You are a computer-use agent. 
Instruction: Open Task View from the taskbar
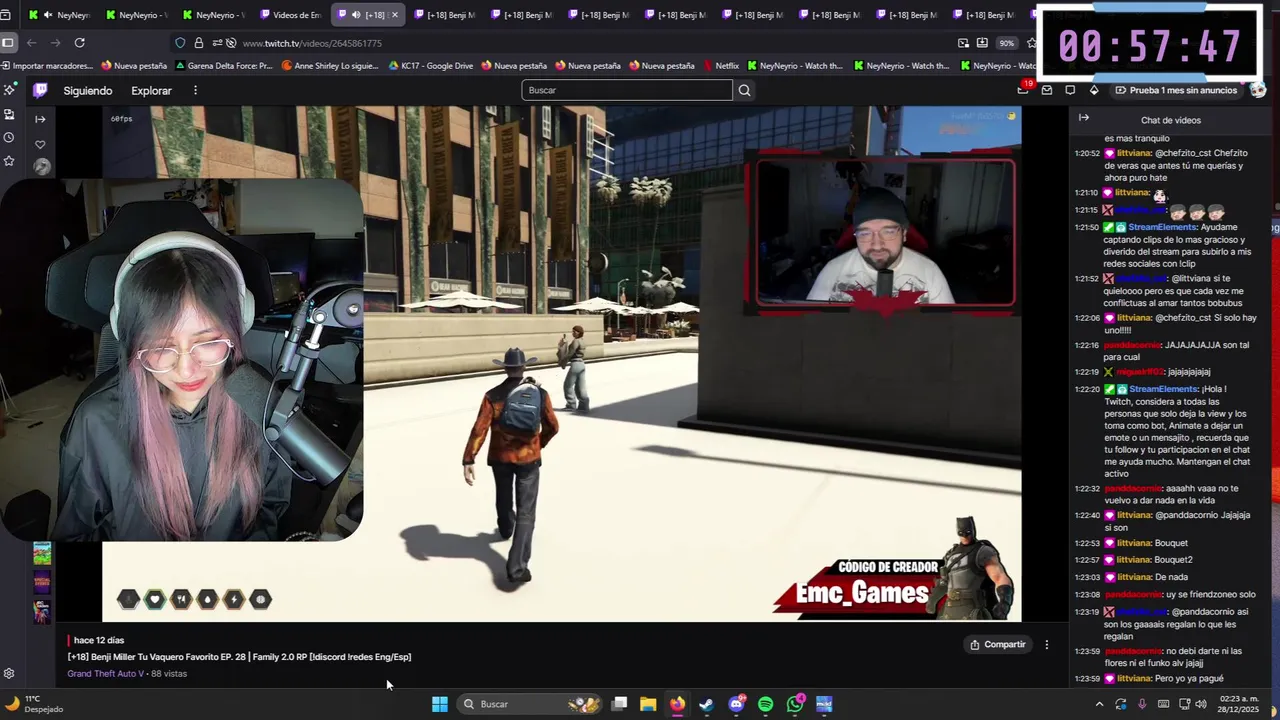619,704
